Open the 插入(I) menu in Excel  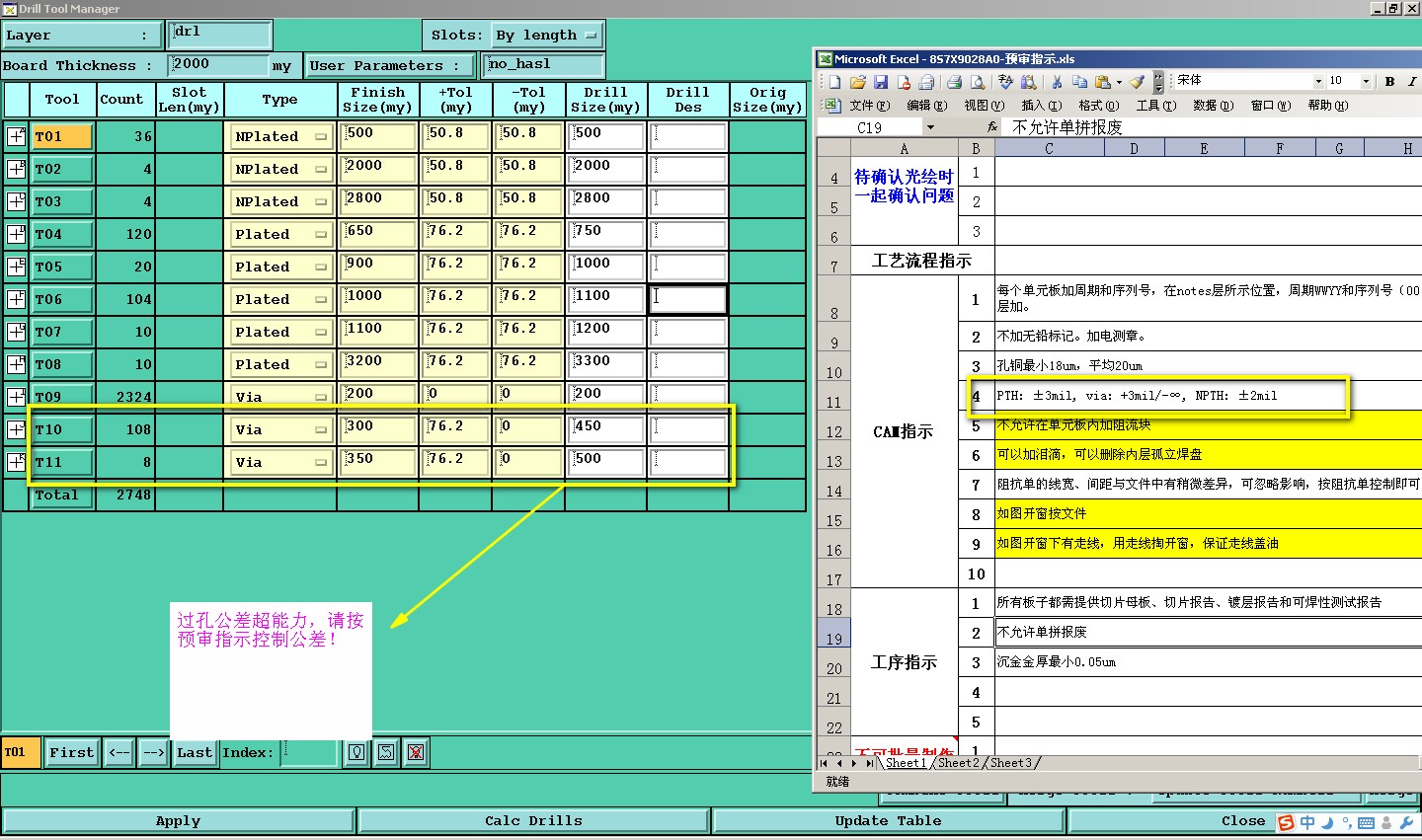(x=1041, y=105)
